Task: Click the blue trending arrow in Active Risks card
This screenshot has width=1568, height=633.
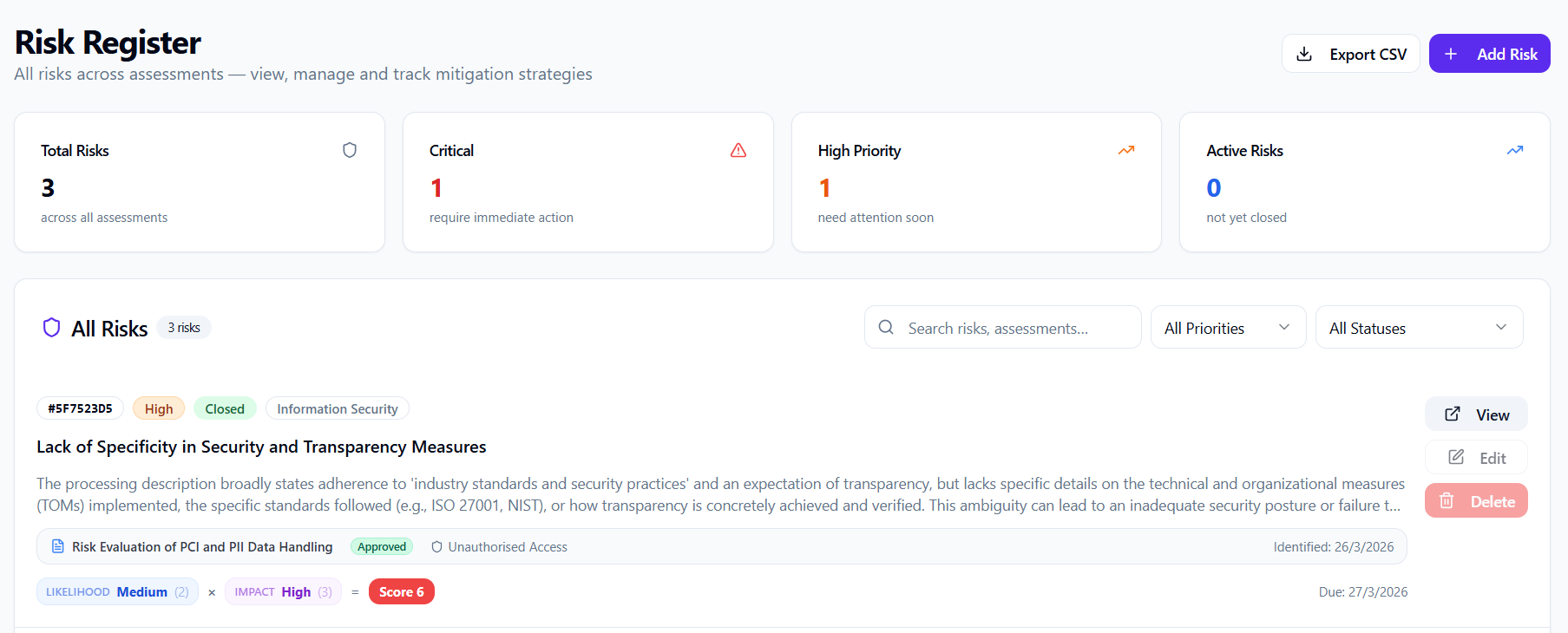Action: [1515, 150]
